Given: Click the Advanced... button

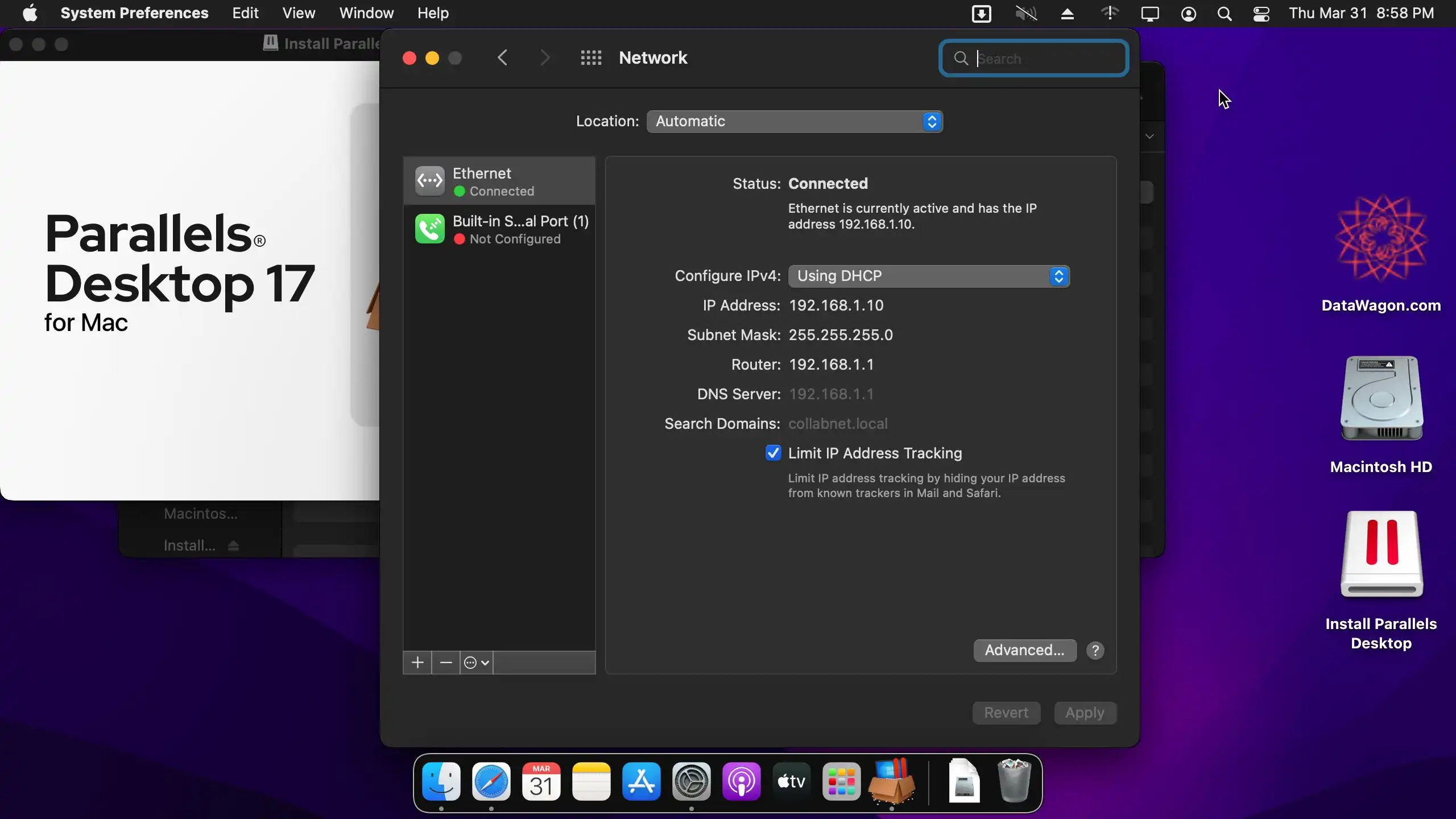Looking at the screenshot, I should point(1024,651).
